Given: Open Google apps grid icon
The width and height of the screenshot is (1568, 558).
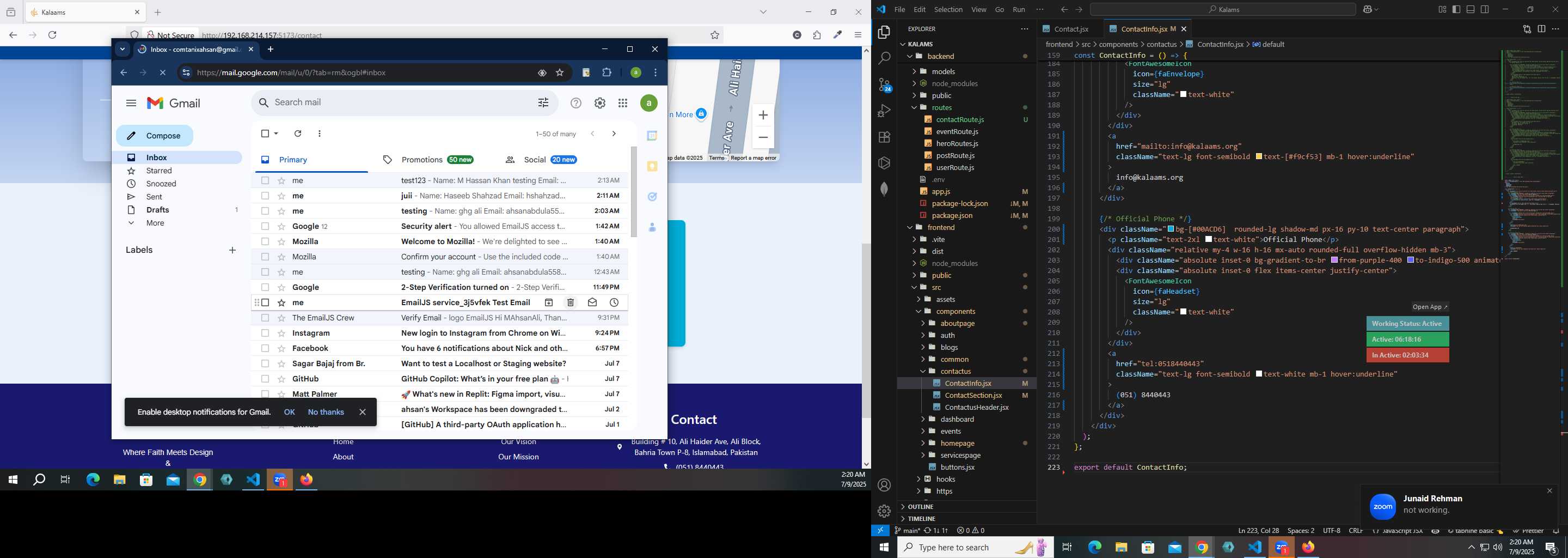Looking at the screenshot, I should [x=623, y=103].
